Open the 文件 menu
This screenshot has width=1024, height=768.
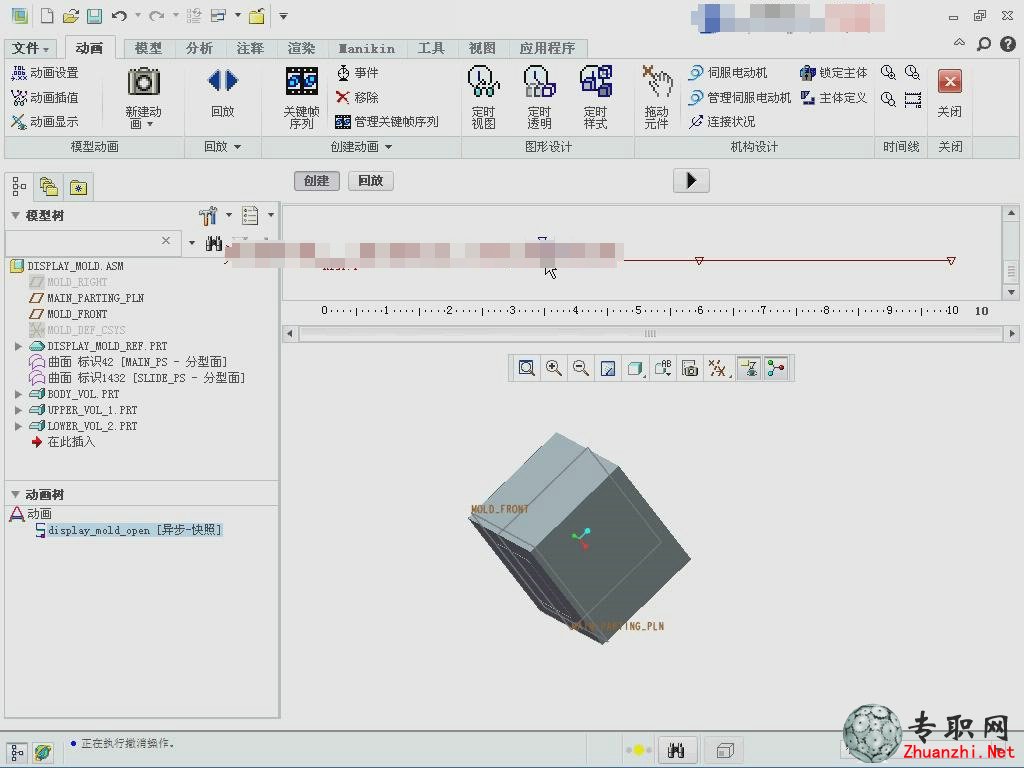click(30, 48)
